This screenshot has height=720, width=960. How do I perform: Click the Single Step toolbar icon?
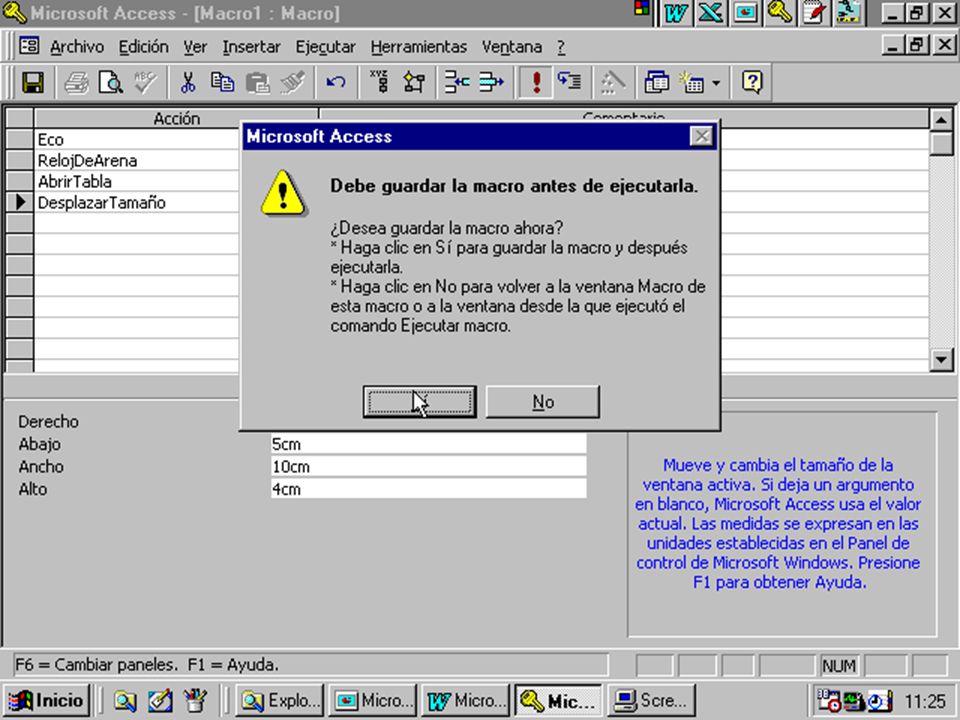pyautogui.click(x=570, y=82)
